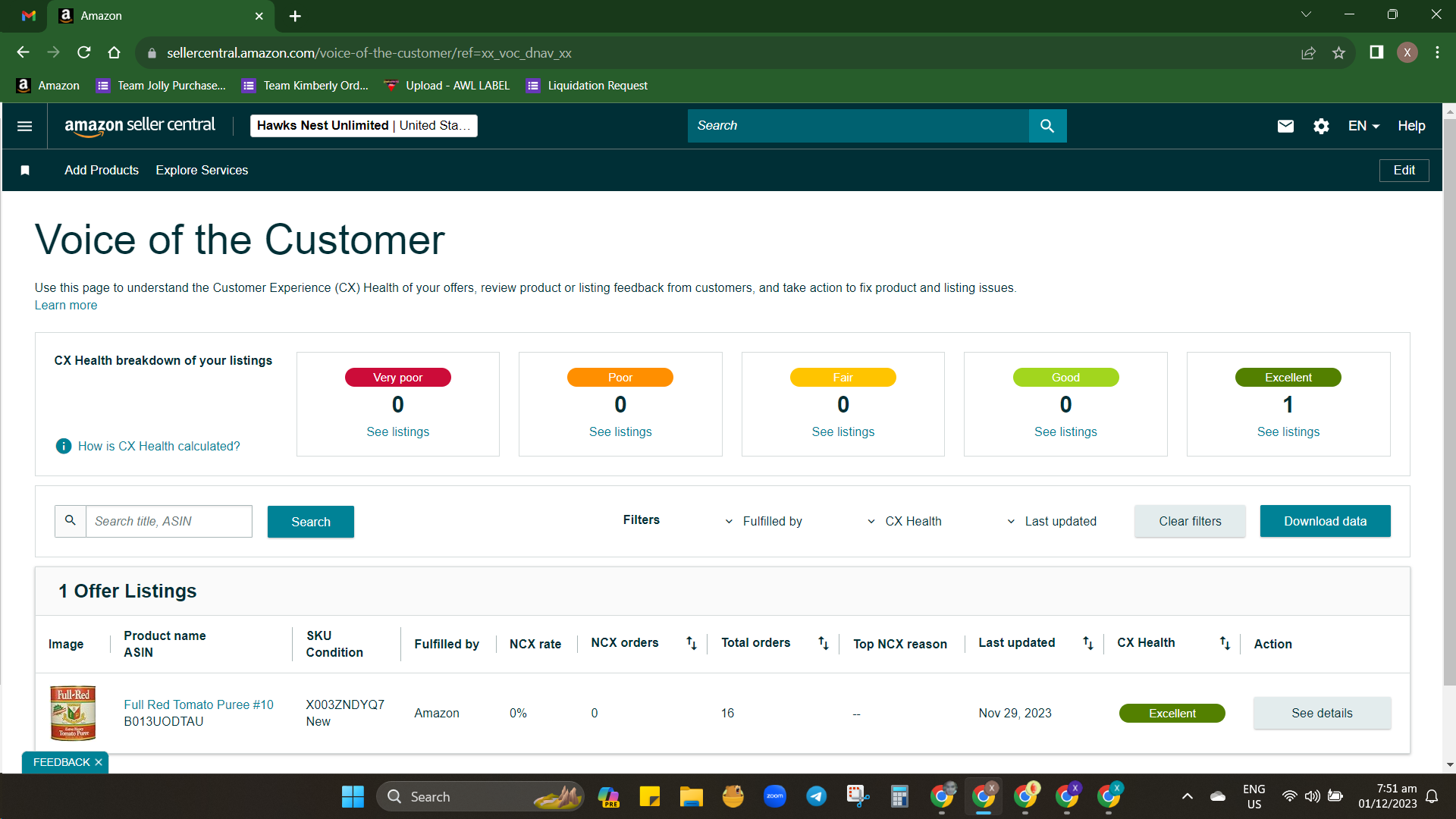This screenshot has height=819, width=1456.
Task: Click See listings under Excellent
Action: (1288, 431)
